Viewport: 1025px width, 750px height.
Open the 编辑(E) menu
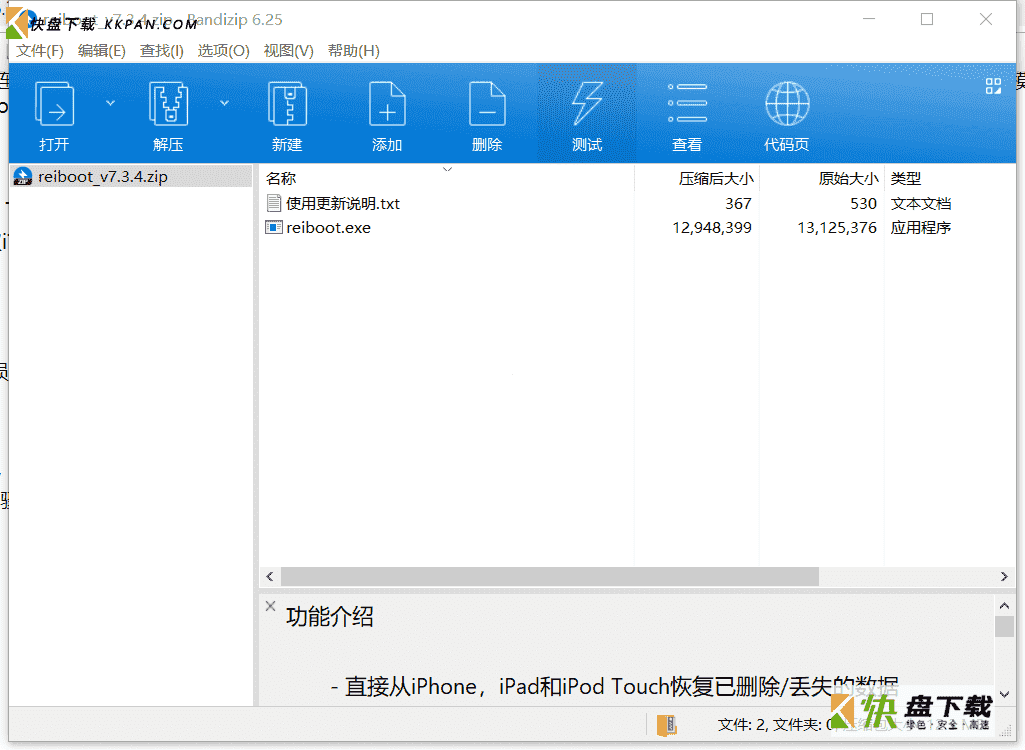click(101, 50)
